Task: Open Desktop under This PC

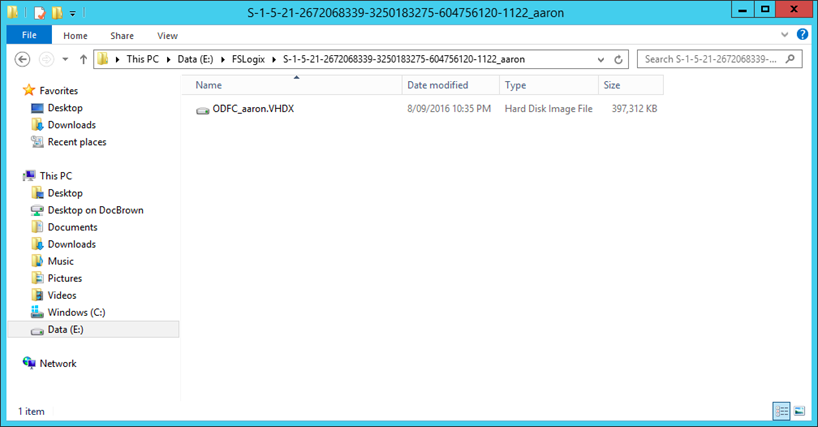Action: coord(65,193)
